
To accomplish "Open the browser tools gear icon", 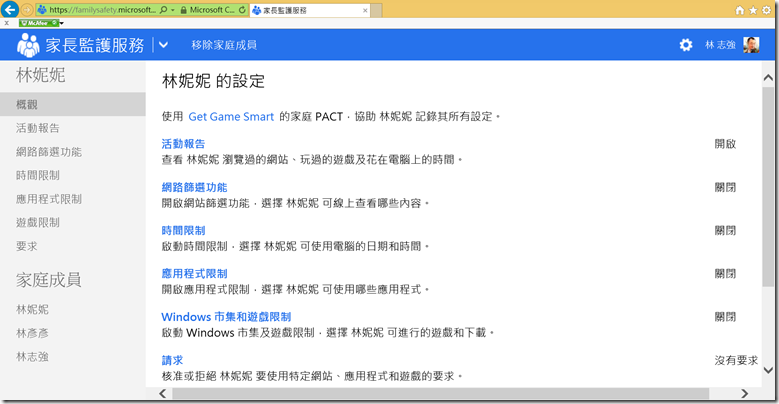I will (x=767, y=9).
